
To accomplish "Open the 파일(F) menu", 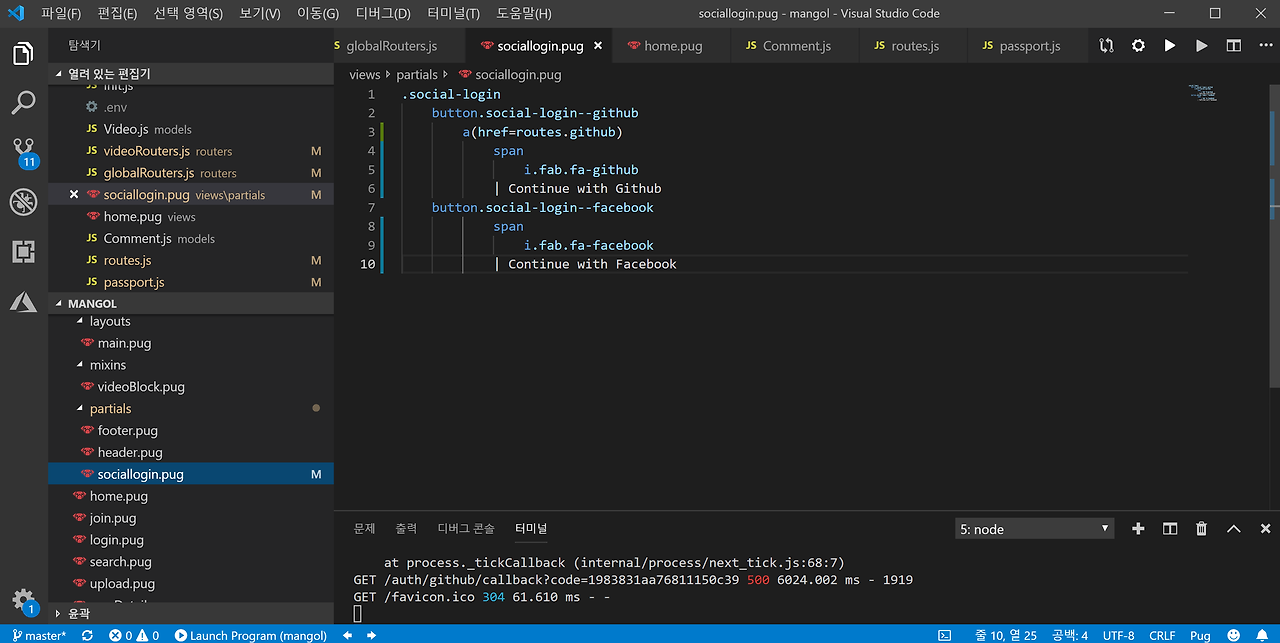I will [61, 14].
